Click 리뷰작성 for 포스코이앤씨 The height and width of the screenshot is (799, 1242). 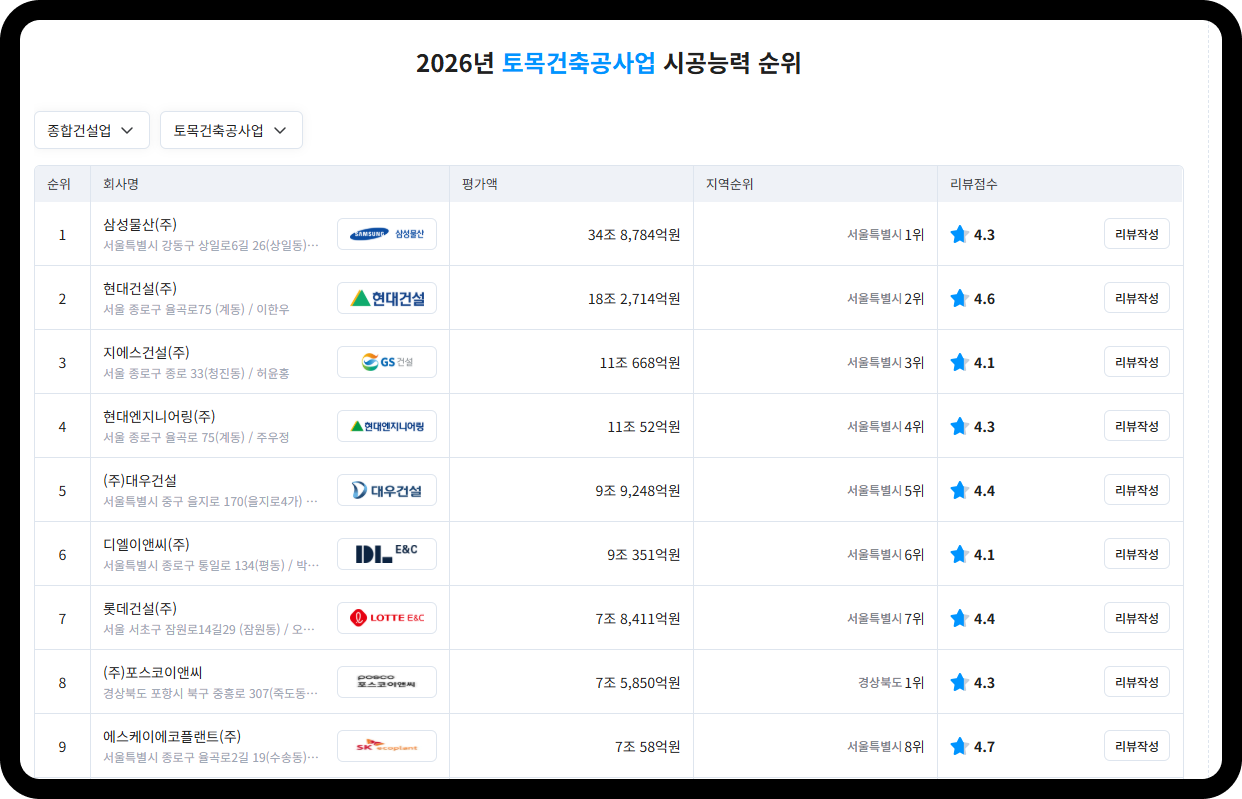[x=1137, y=682]
